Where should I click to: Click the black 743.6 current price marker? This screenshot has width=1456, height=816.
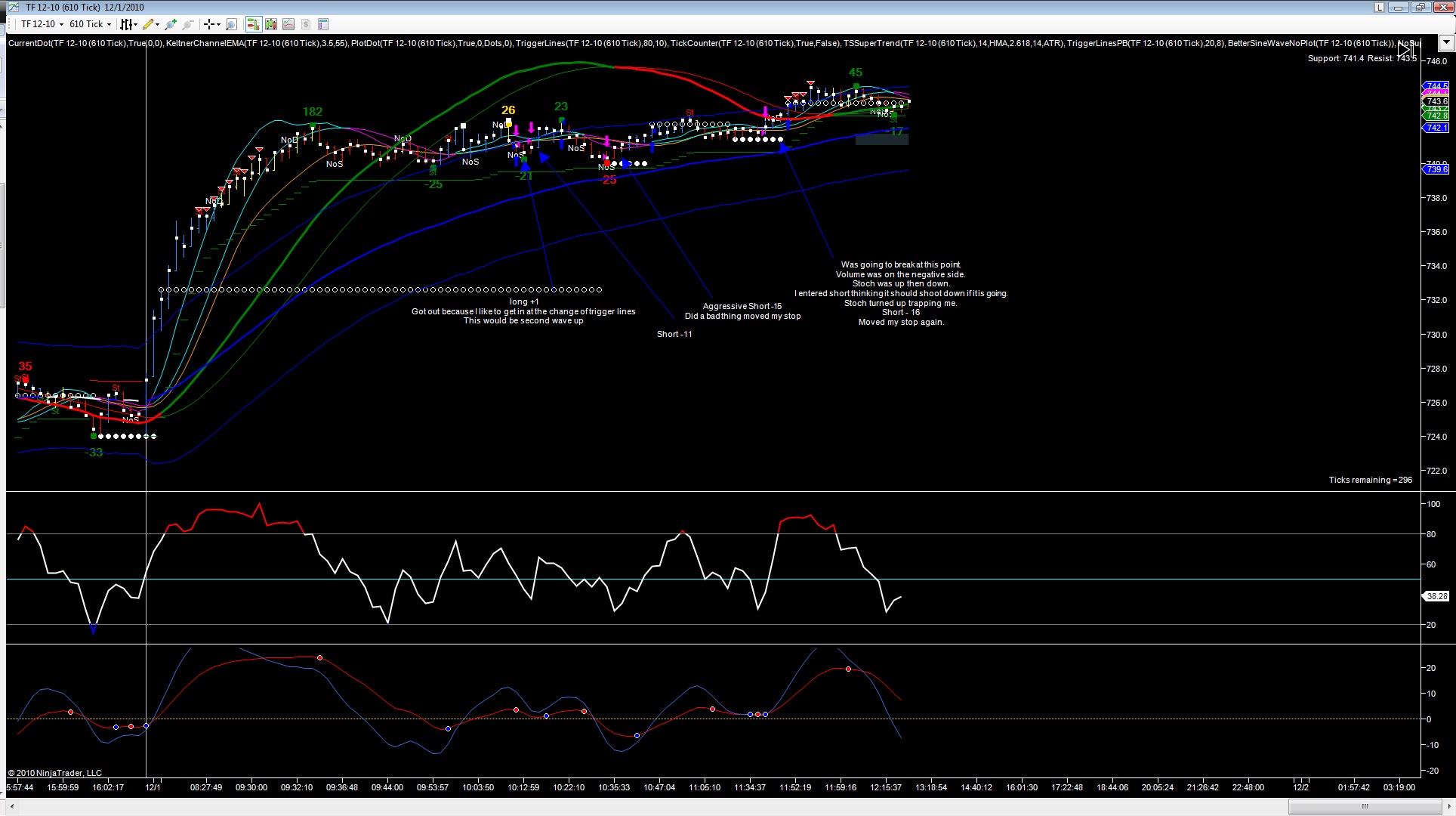[x=1436, y=101]
